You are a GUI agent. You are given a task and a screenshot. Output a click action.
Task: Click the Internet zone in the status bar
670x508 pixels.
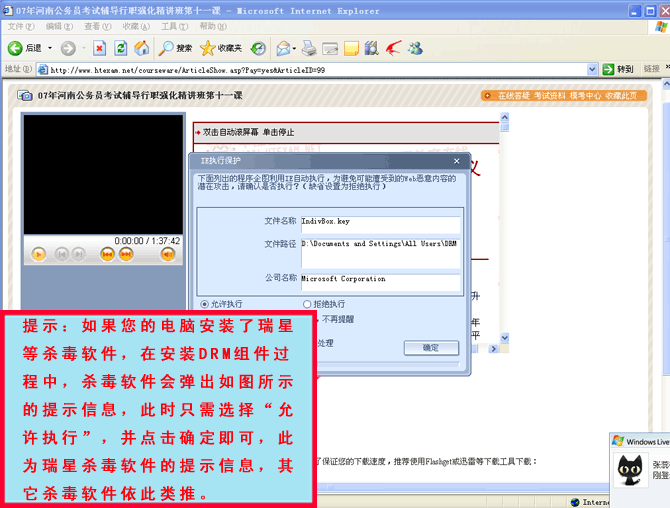click(590, 502)
